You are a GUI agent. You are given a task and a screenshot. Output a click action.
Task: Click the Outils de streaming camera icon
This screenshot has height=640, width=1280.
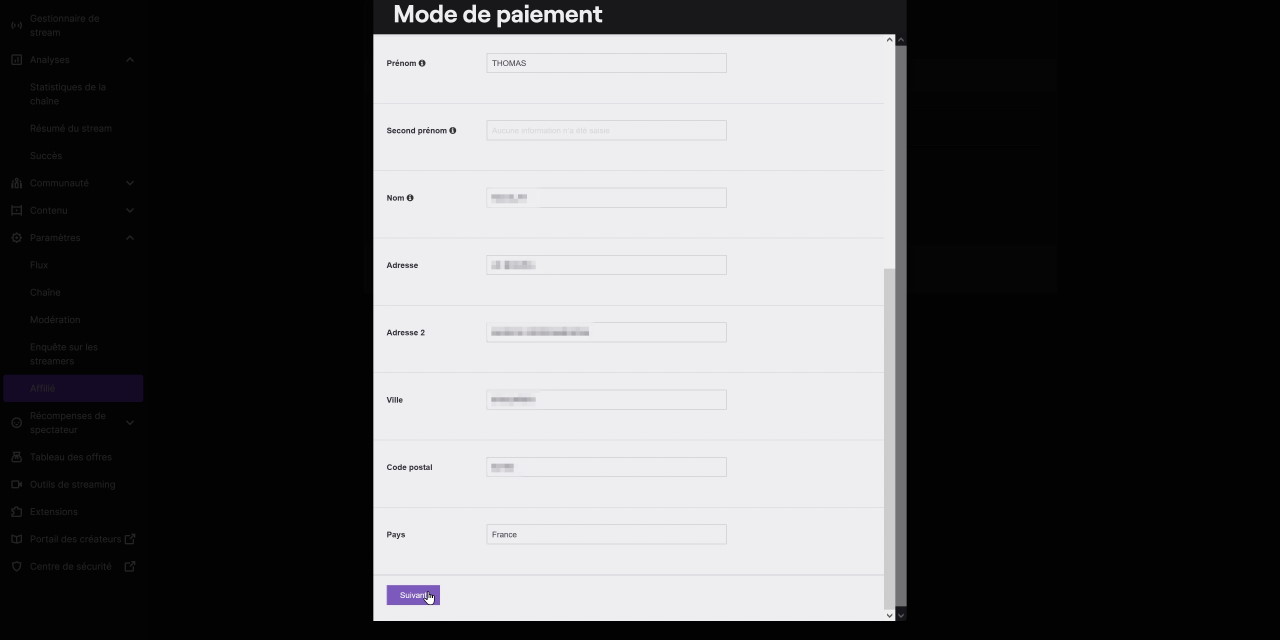[16, 484]
